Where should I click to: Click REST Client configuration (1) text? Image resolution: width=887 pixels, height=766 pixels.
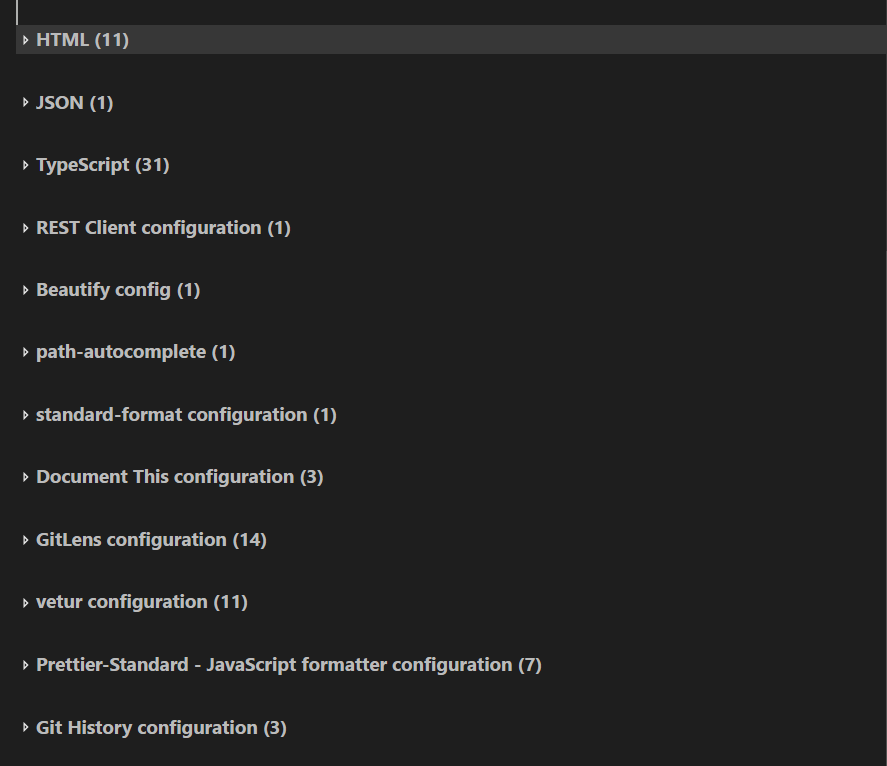pyautogui.click(x=163, y=228)
